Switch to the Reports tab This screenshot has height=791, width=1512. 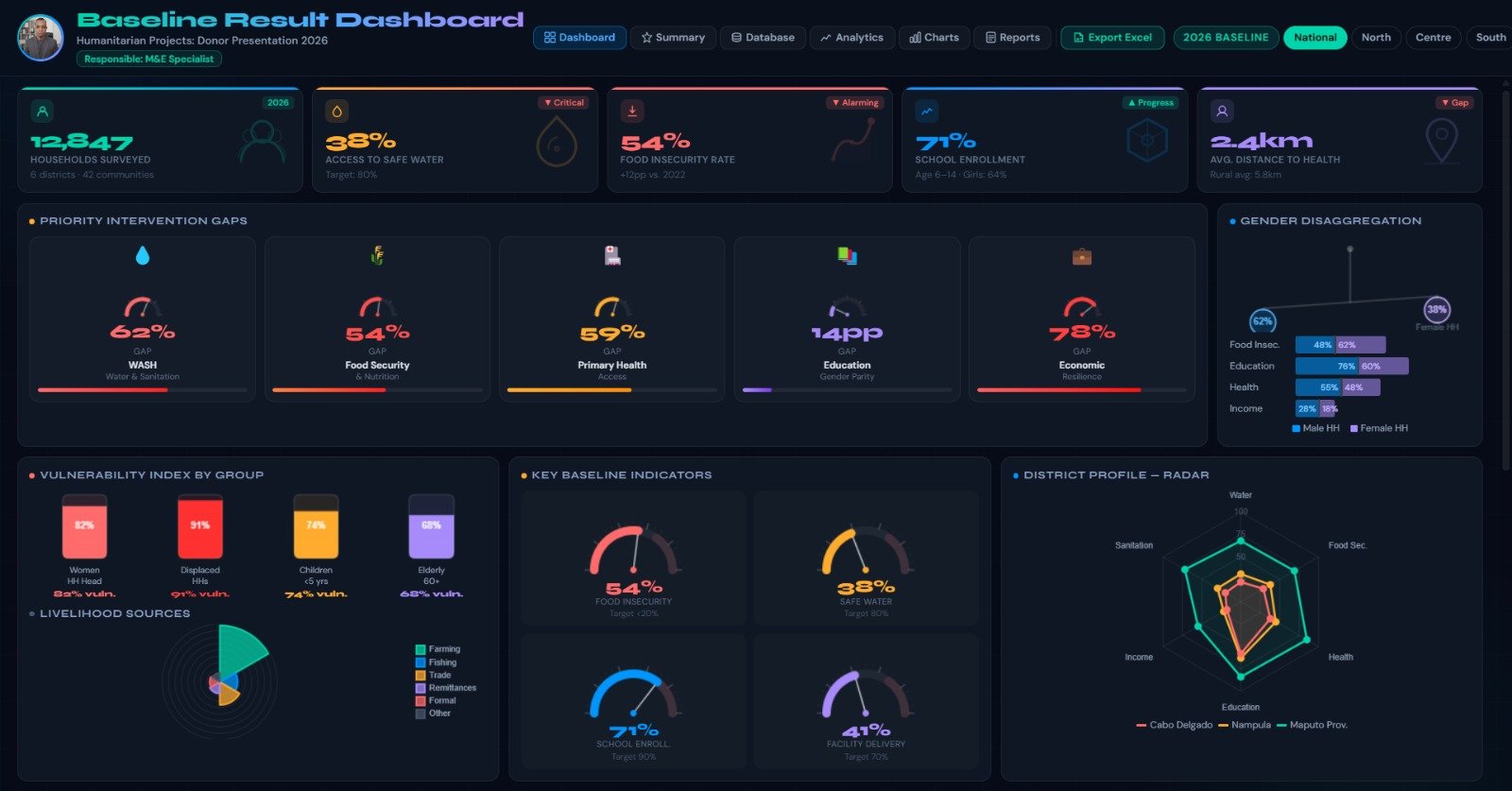click(1012, 38)
